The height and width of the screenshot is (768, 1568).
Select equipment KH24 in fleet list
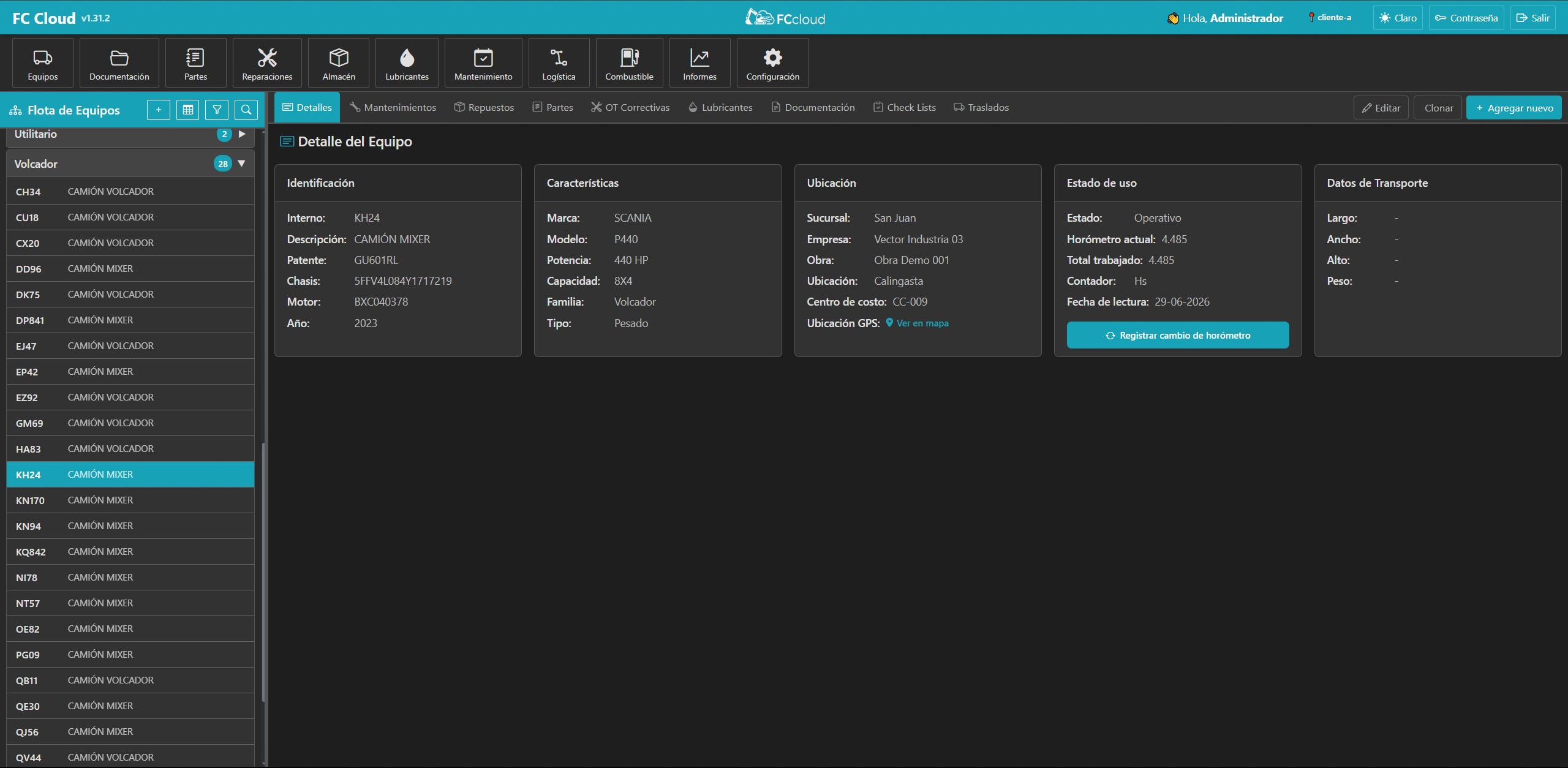coord(130,475)
